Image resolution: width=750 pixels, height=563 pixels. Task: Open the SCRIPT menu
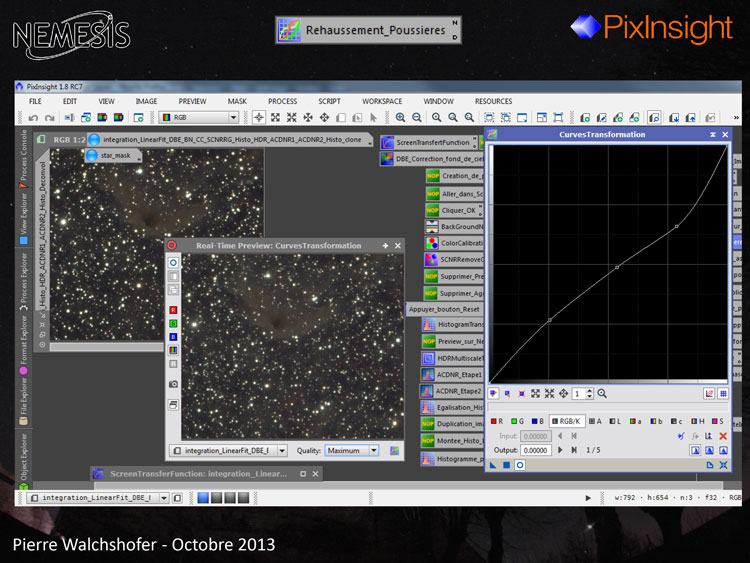click(329, 101)
